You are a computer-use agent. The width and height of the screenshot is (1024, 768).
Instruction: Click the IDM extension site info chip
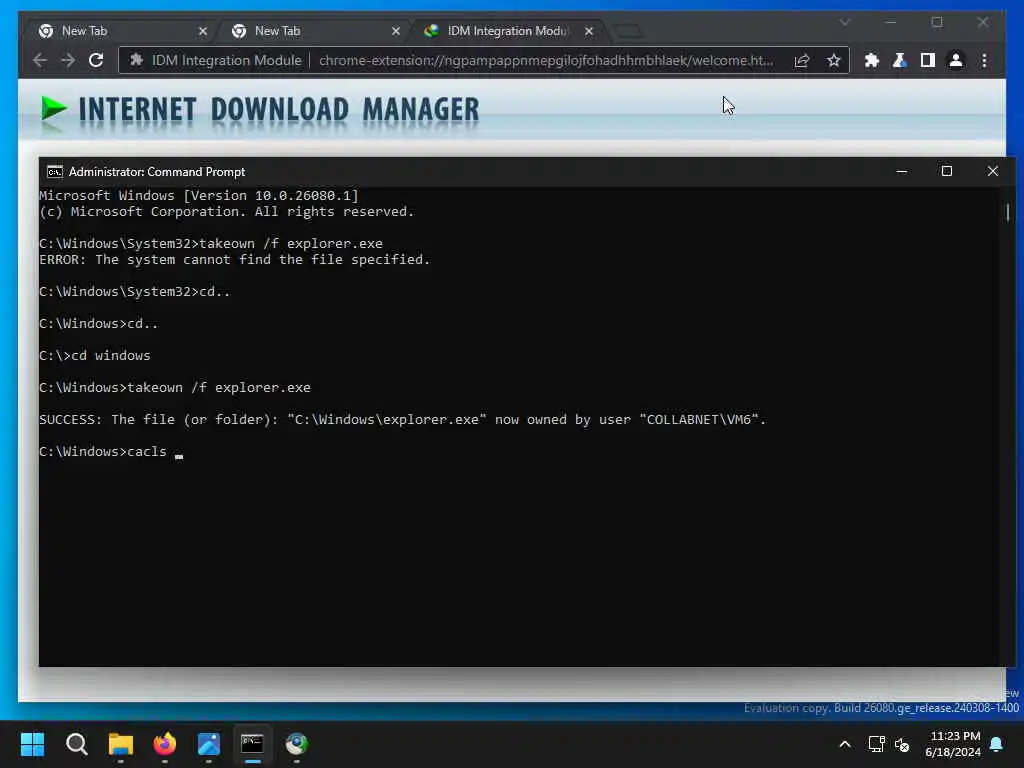pyautogui.click(x=217, y=61)
